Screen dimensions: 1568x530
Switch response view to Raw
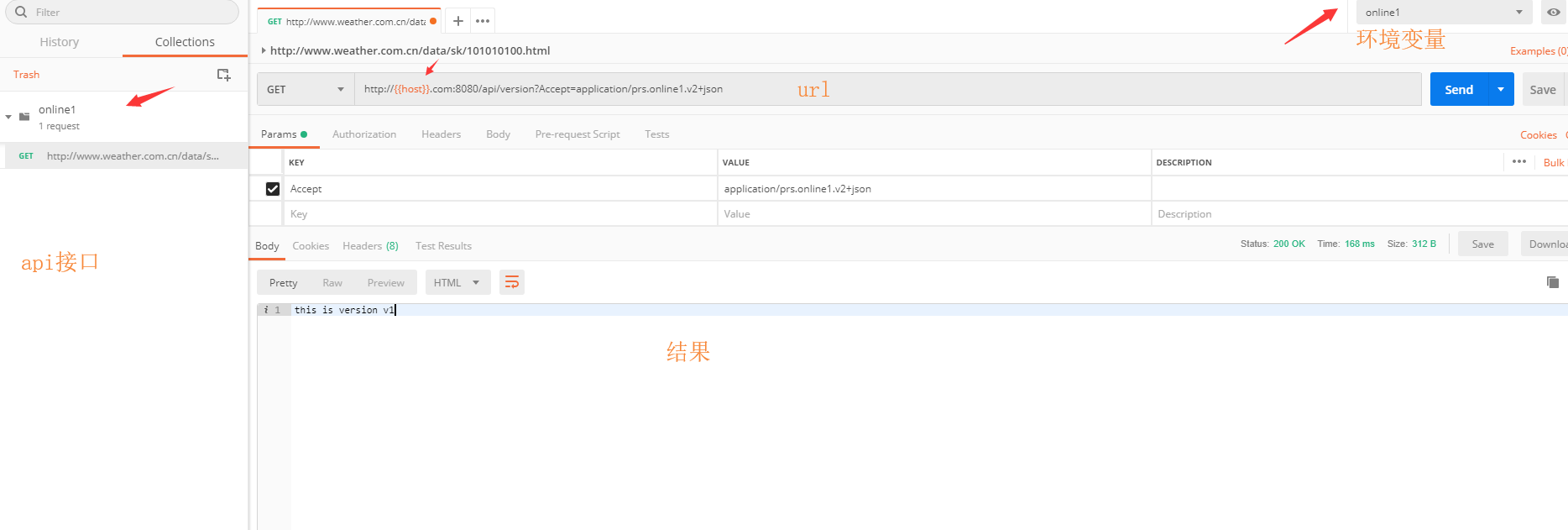pos(332,282)
